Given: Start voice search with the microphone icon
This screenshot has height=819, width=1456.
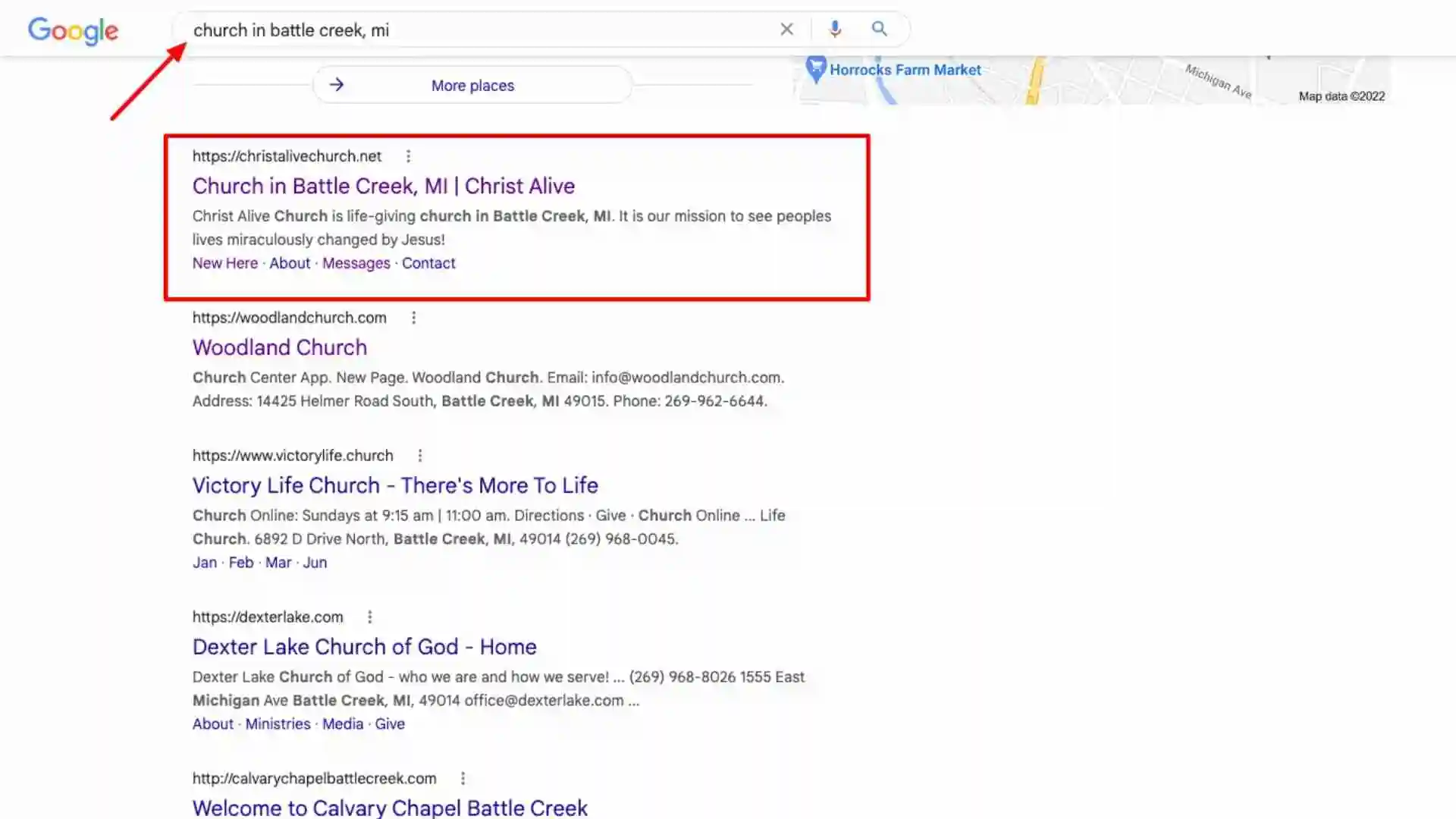Looking at the screenshot, I should 835,29.
